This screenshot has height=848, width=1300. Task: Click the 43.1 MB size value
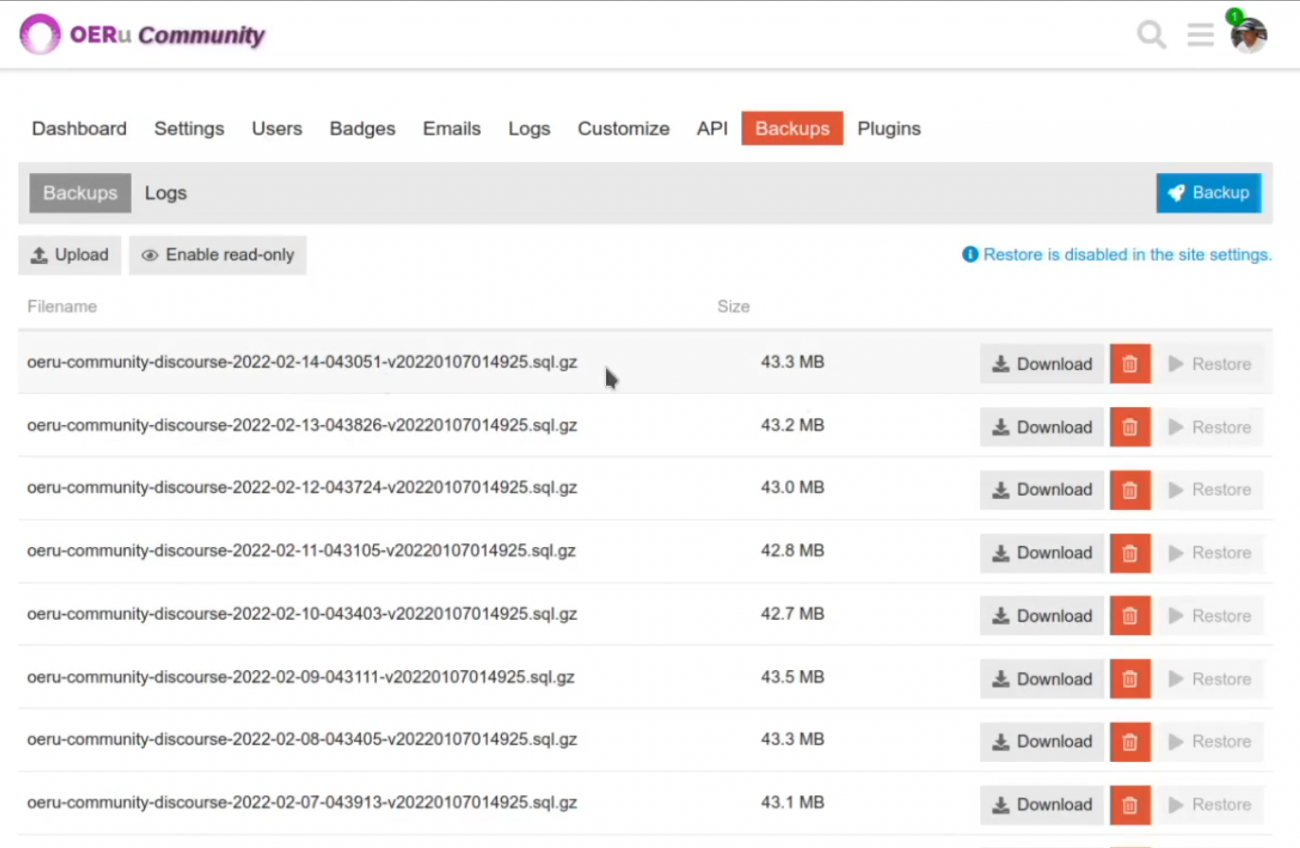(792, 803)
